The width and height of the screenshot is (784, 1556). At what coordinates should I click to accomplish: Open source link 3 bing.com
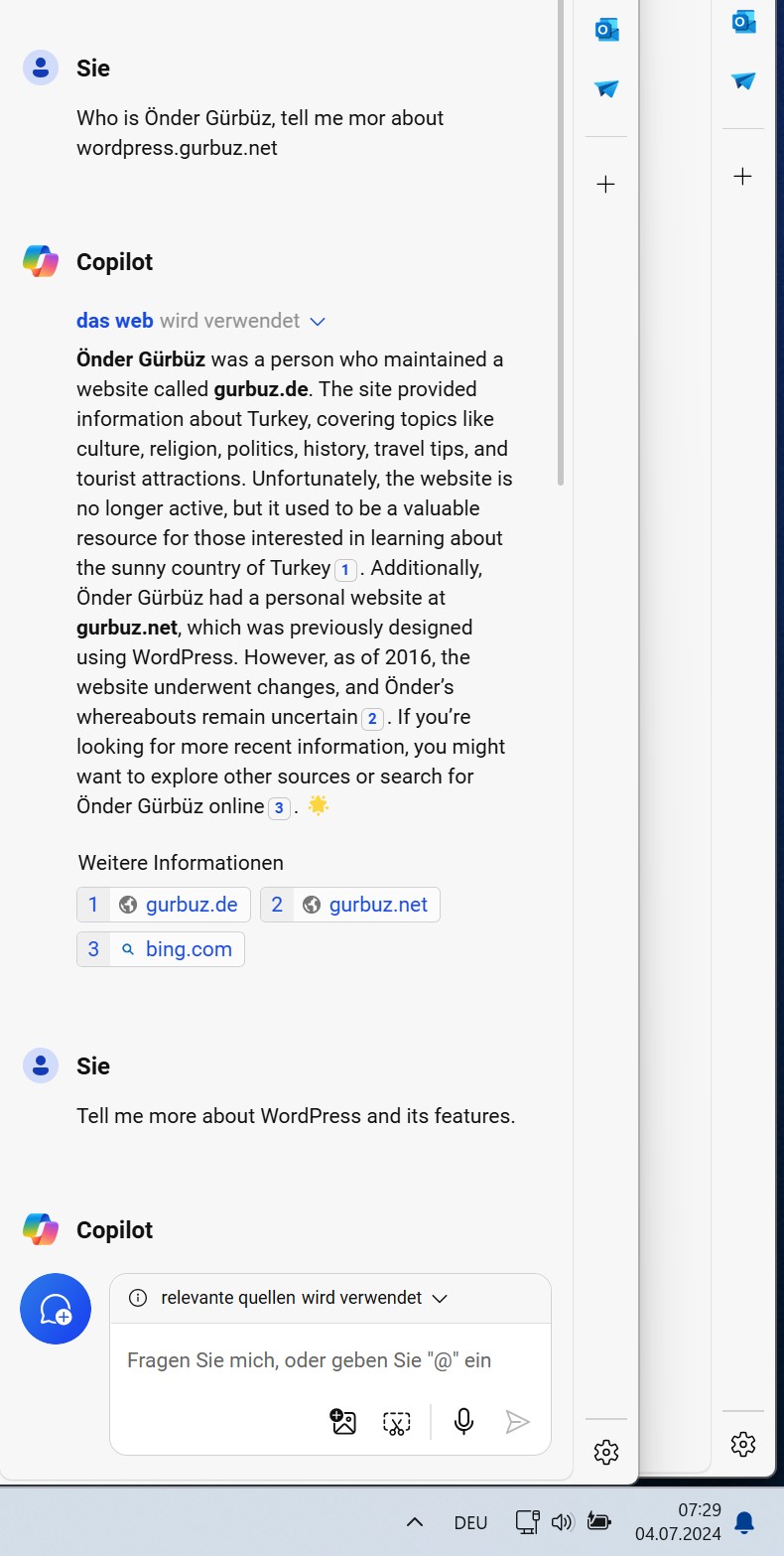point(161,949)
